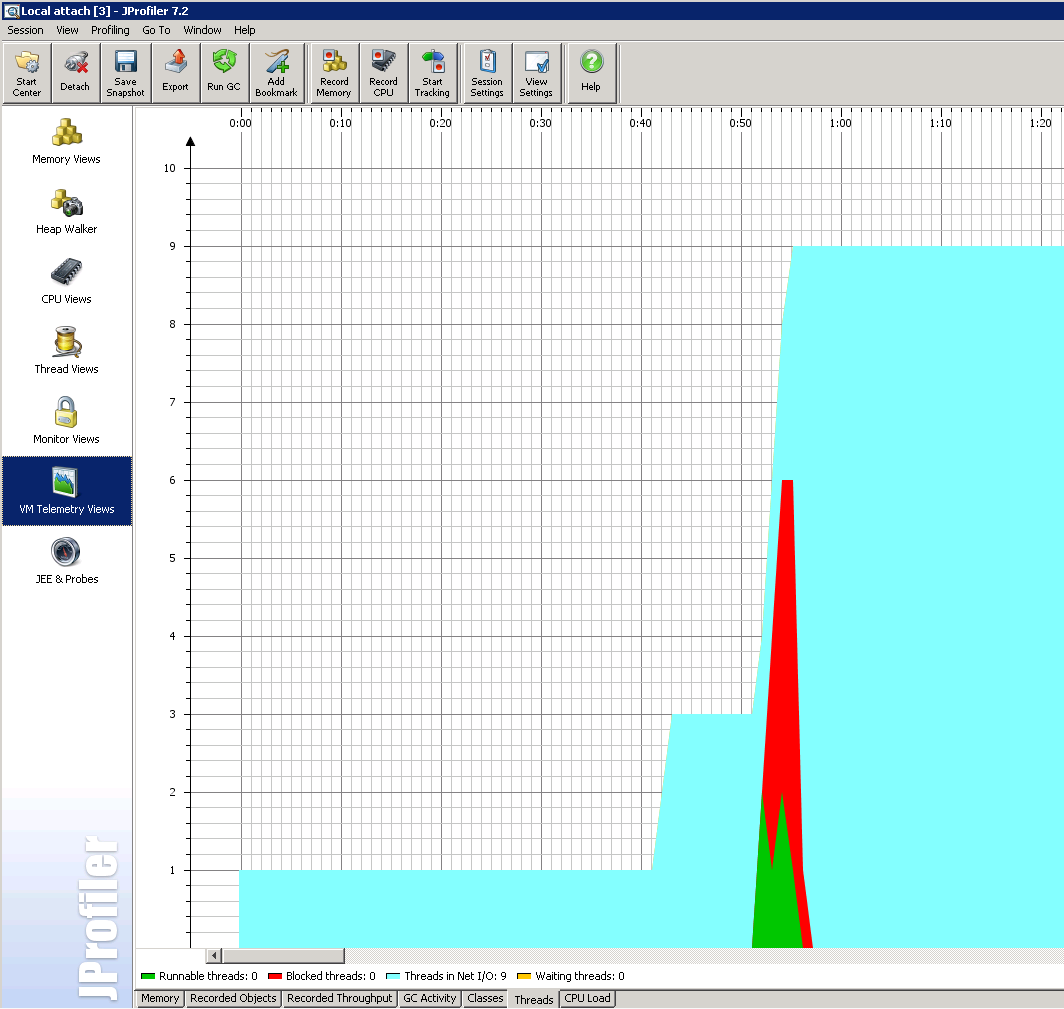Switch to the Classes tab

point(485,998)
